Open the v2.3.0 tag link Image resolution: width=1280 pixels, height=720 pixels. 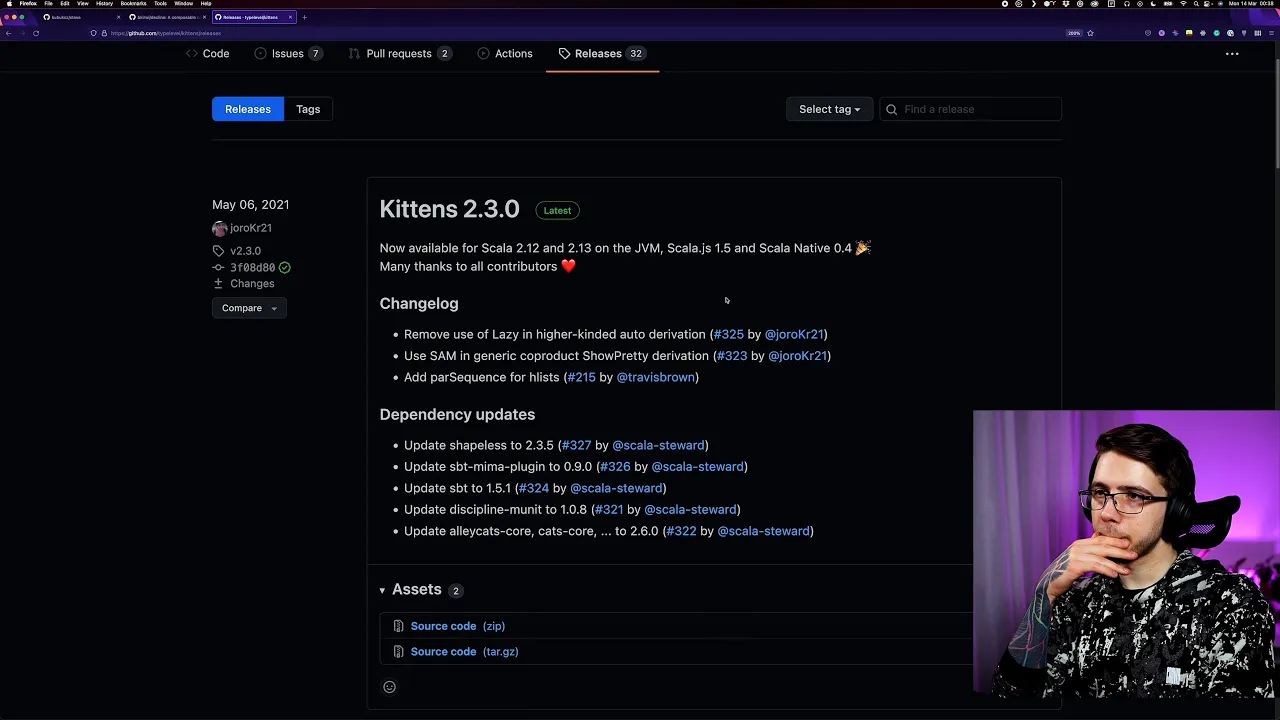[245, 251]
